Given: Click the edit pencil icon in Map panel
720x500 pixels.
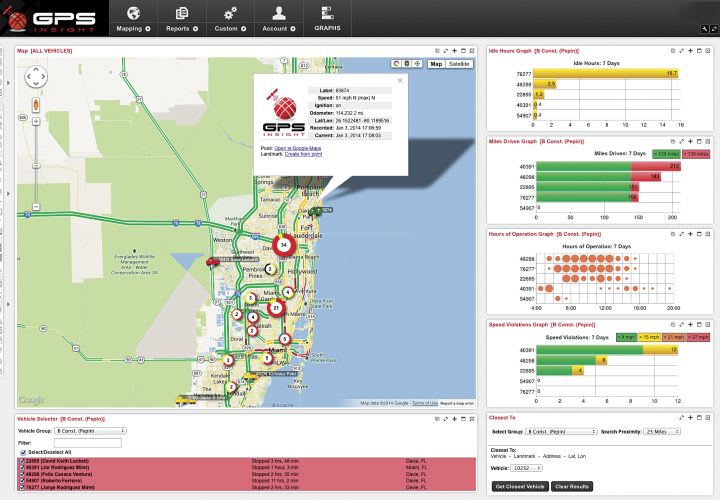Looking at the screenshot, I should point(445,51).
